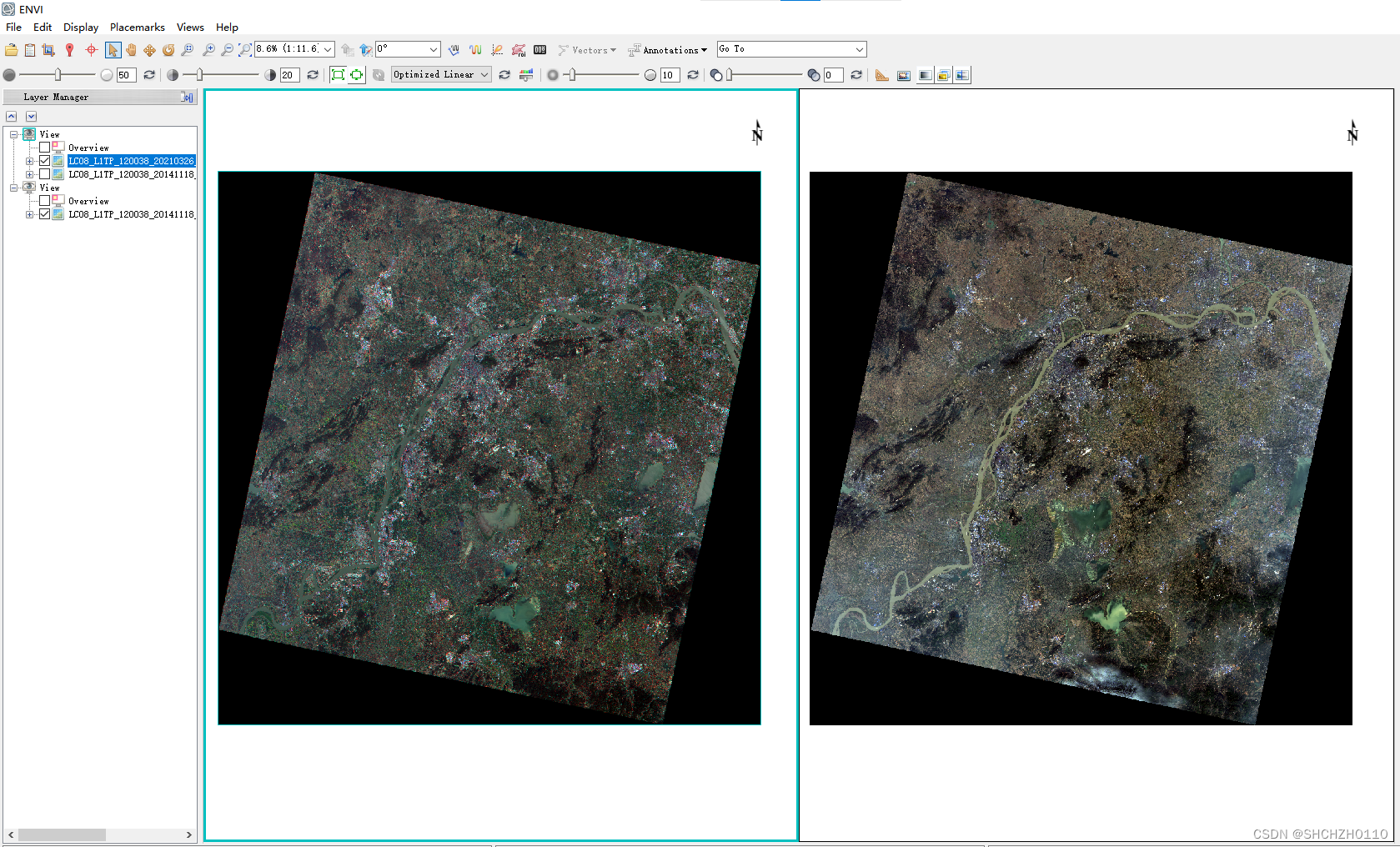Open the Optimized Linear stretch dropdown
This screenshot has width=1400, height=847.
click(x=440, y=74)
